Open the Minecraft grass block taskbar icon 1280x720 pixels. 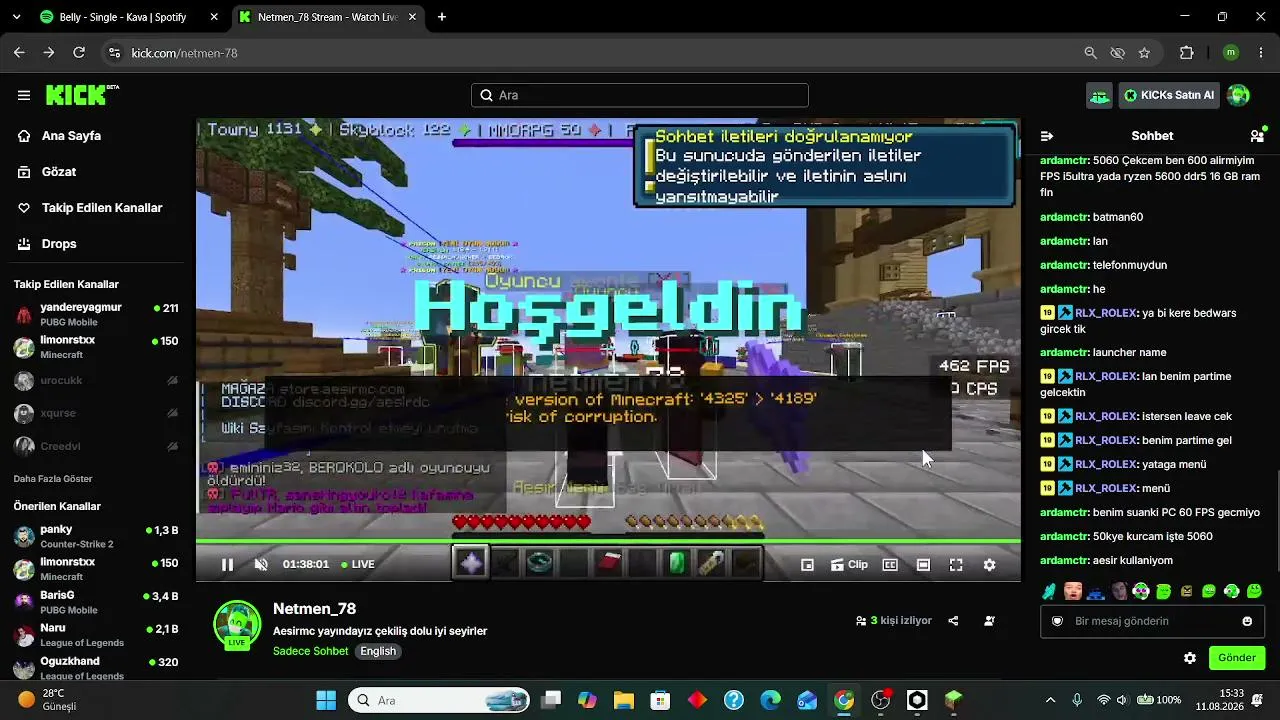[954, 700]
